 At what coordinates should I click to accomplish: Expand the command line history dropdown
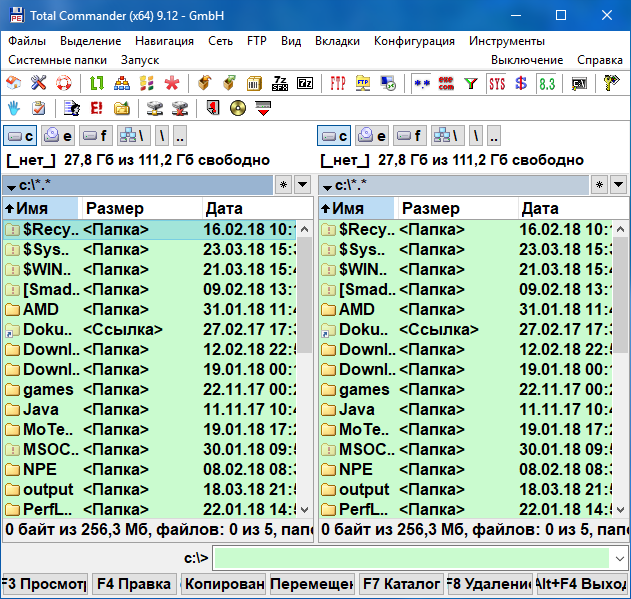(x=619, y=558)
